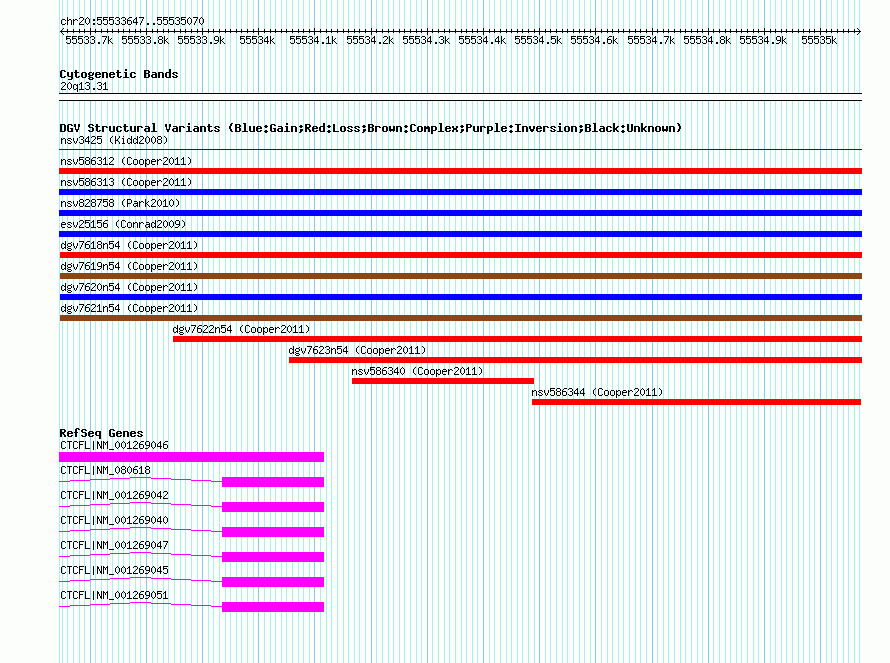
Task: Click the CTCFL|NM_001269045 gene label
Action: coord(114,570)
